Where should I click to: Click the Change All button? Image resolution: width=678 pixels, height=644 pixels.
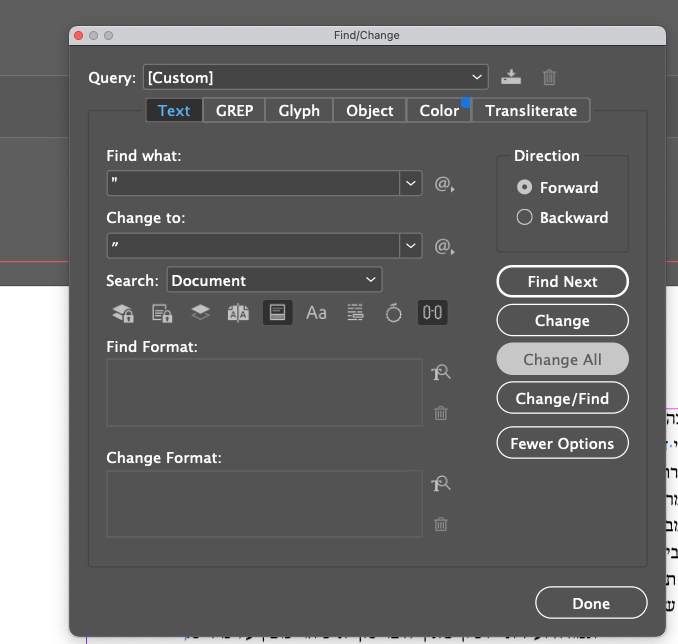[563, 359]
